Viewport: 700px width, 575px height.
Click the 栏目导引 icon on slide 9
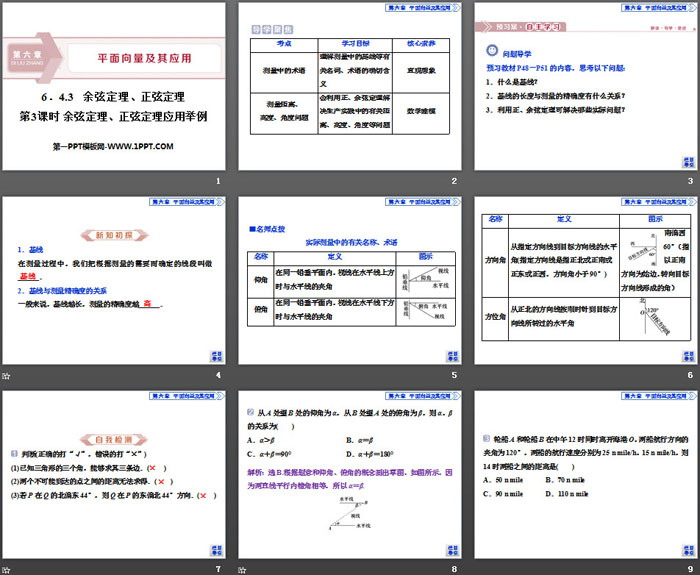tap(689, 550)
